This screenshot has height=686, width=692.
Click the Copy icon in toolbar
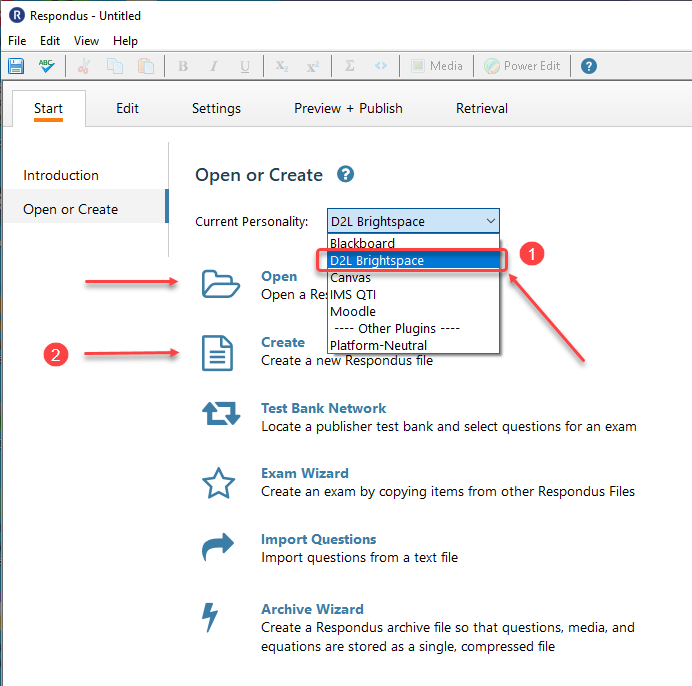click(x=115, y=66)
